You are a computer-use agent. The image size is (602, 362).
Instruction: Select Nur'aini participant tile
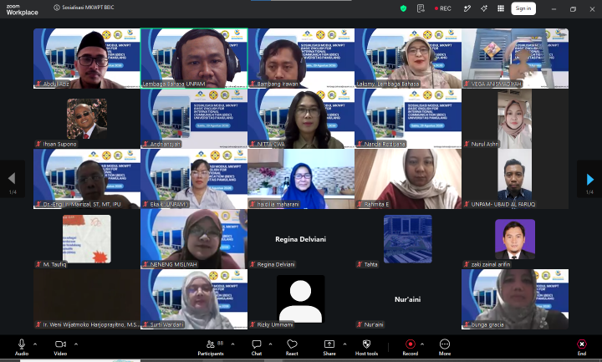pos(408,299)
